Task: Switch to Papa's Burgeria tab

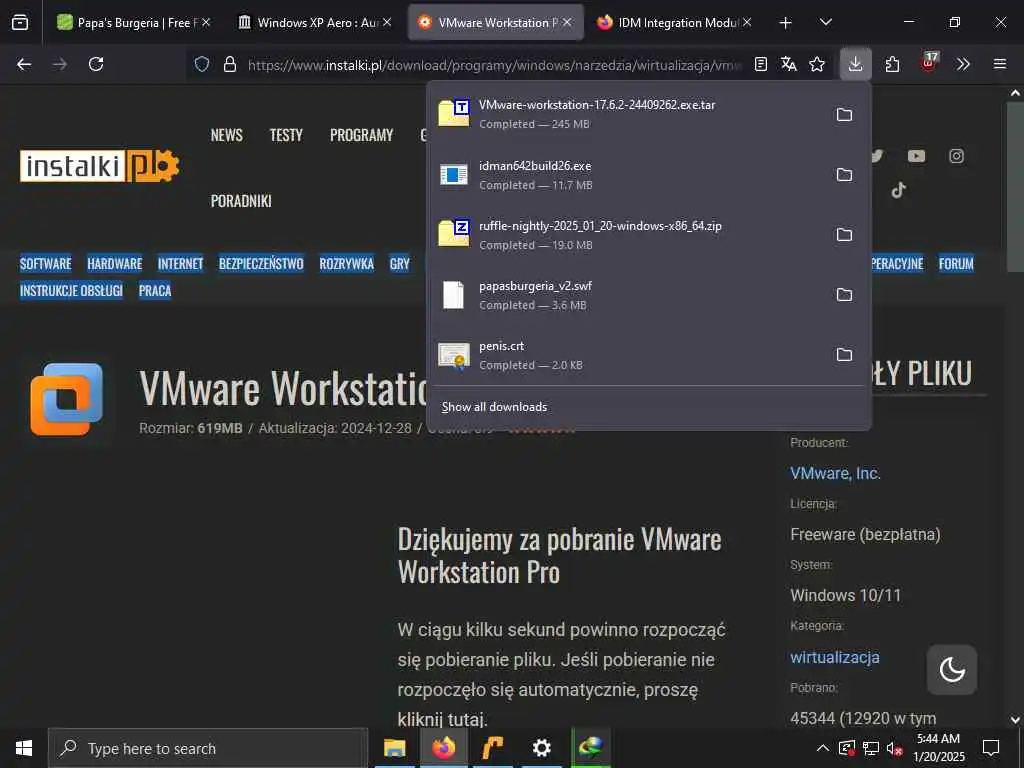Action: (133, 22)
